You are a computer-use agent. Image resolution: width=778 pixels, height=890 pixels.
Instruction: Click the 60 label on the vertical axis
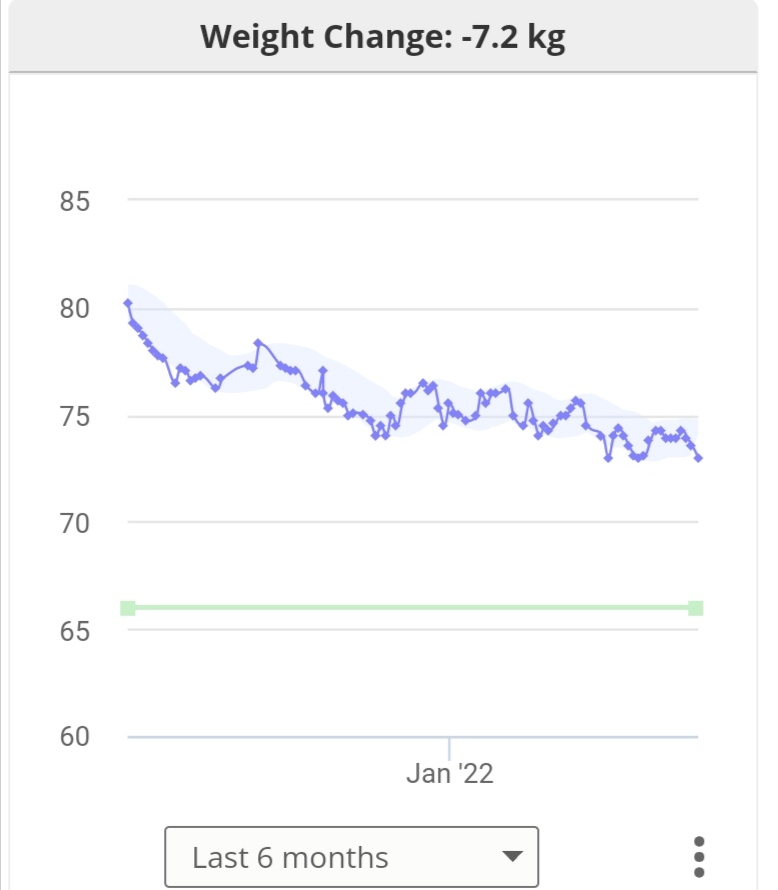[74, 737]
